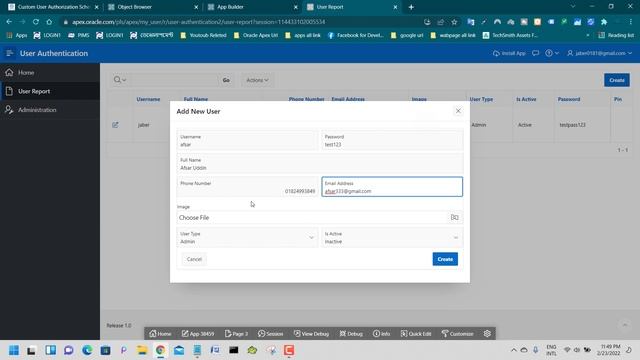Click the User Type column header
Image resolution: width=640 pixels, height=360 pixels.
coord(481,99)
